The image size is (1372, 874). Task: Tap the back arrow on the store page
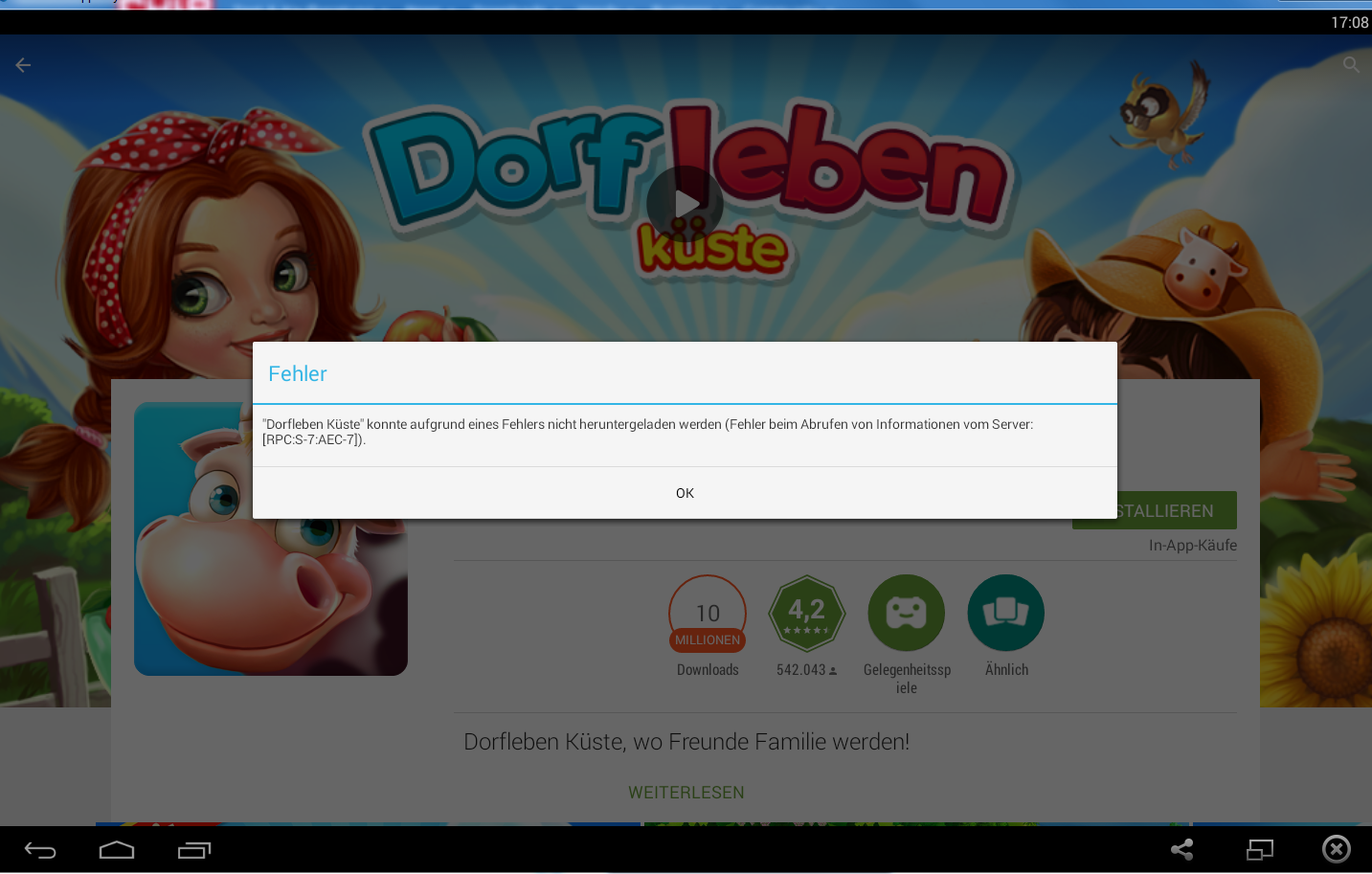click(24, 65)
